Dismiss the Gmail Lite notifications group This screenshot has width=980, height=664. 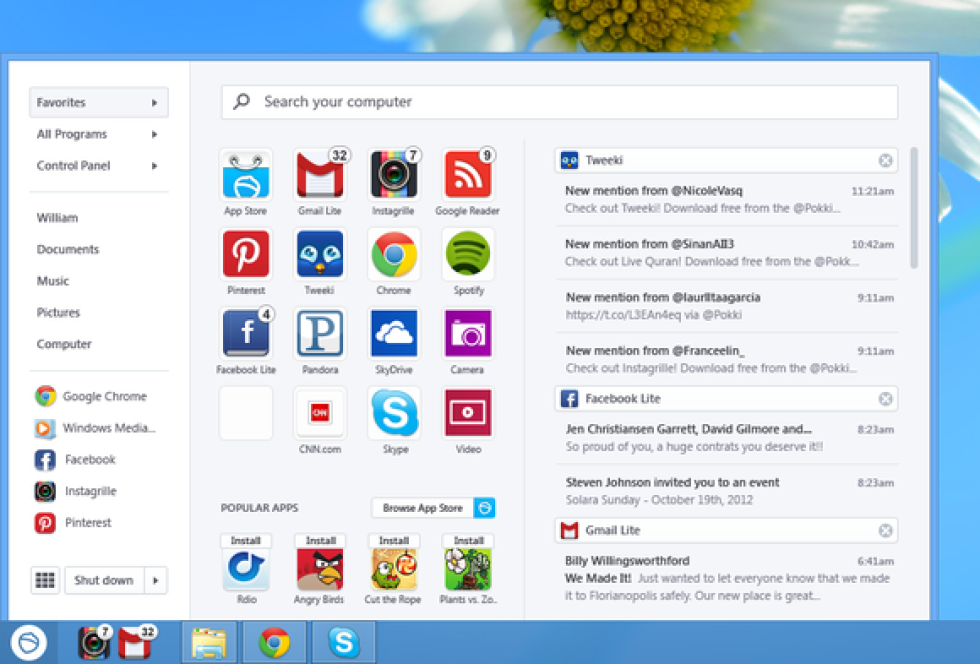[x=885, y=530]
